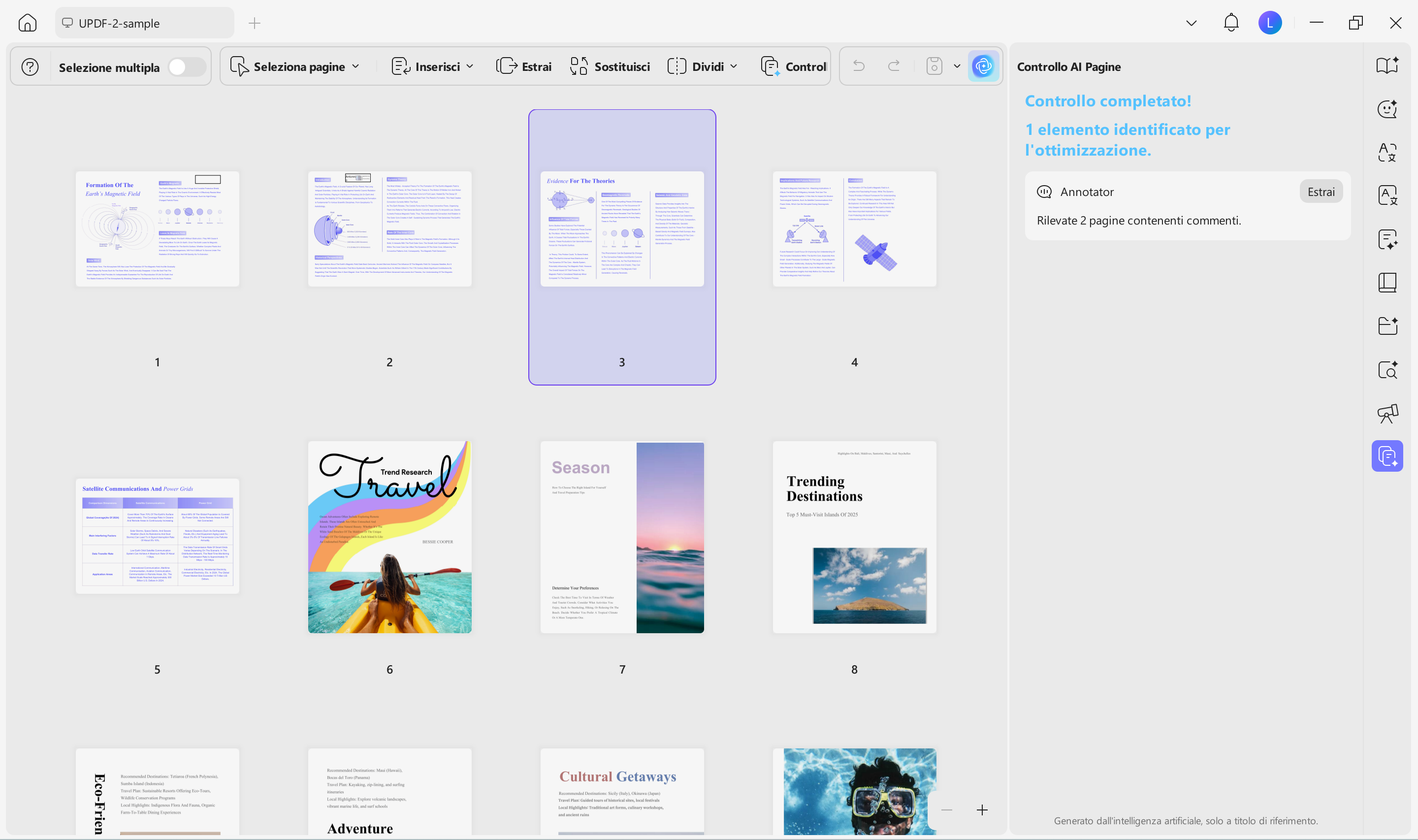
Task: Click the zoom in plus button
Action: (x=982, y=810)
